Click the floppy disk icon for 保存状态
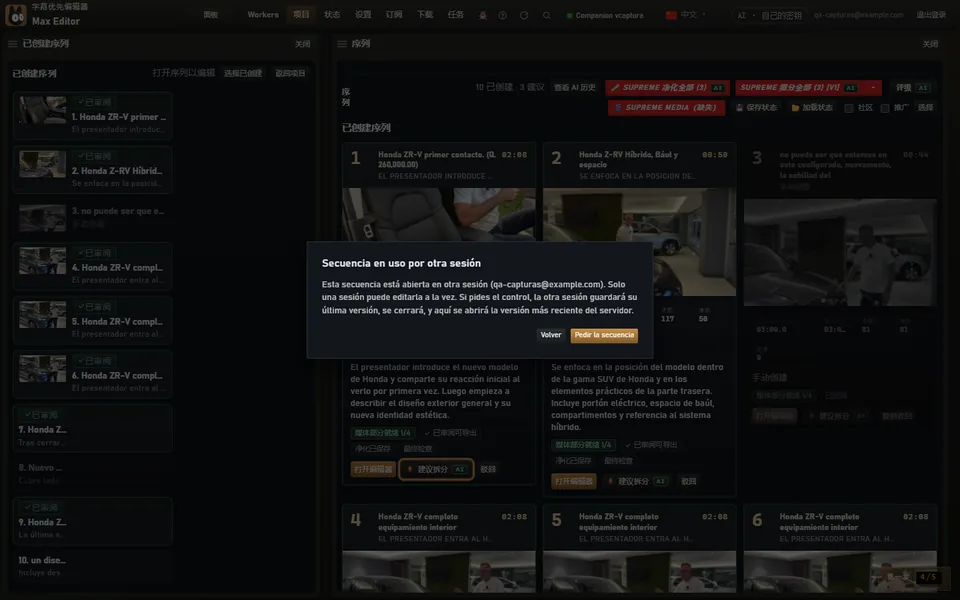This screenshot has width=960, height=600. pos(740,108)
